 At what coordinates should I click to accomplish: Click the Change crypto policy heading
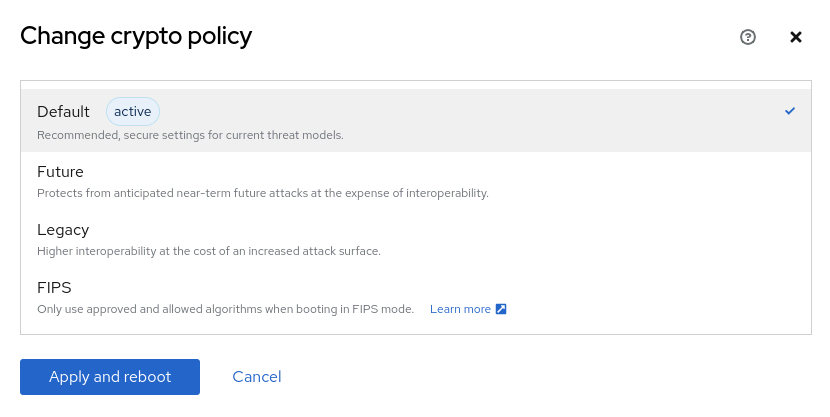coord(136,37)
